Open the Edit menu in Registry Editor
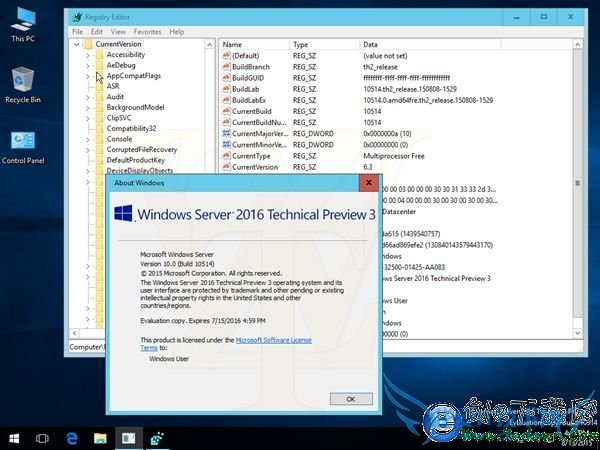This screenshot has height=450, width=600. click(96, 32)
